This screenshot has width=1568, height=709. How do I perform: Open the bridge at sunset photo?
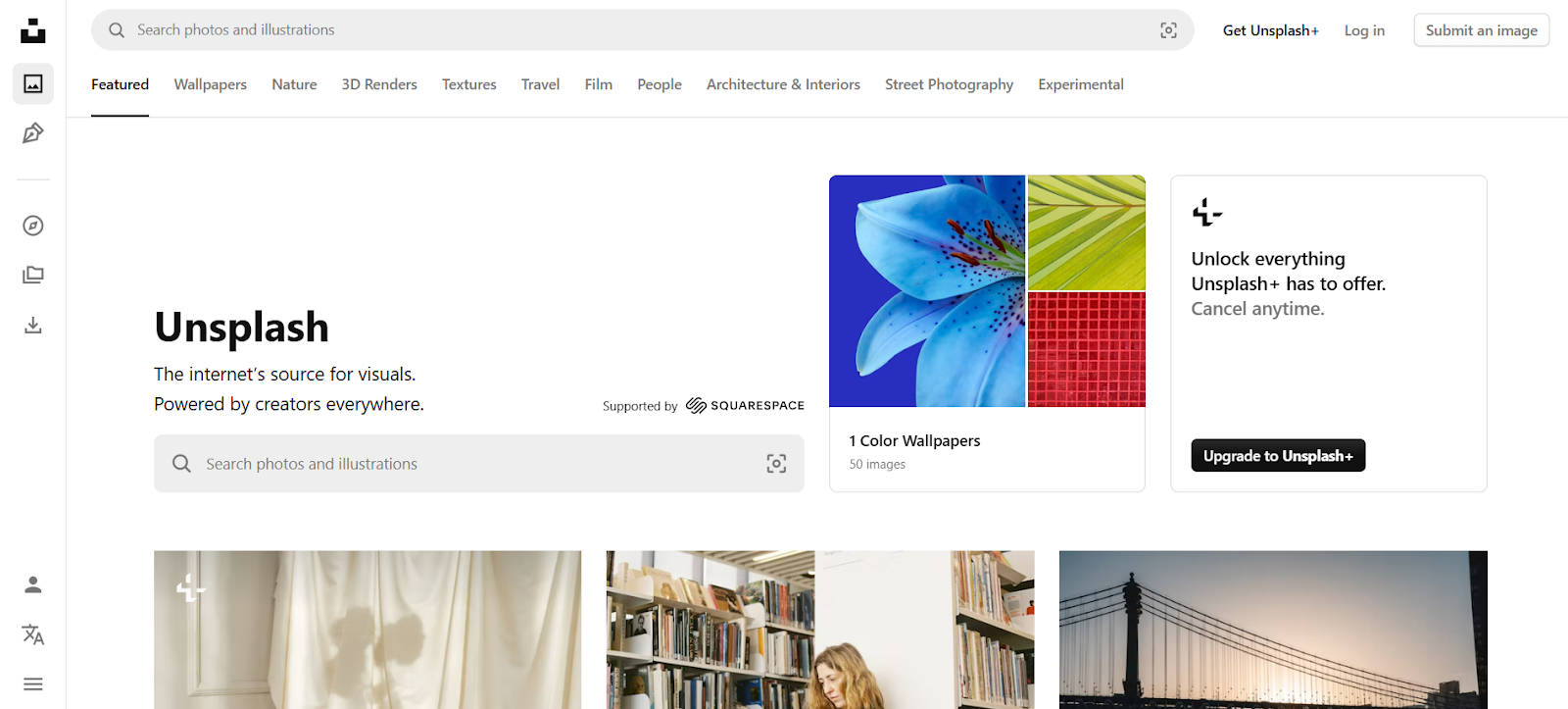[x=1273, y=630]
